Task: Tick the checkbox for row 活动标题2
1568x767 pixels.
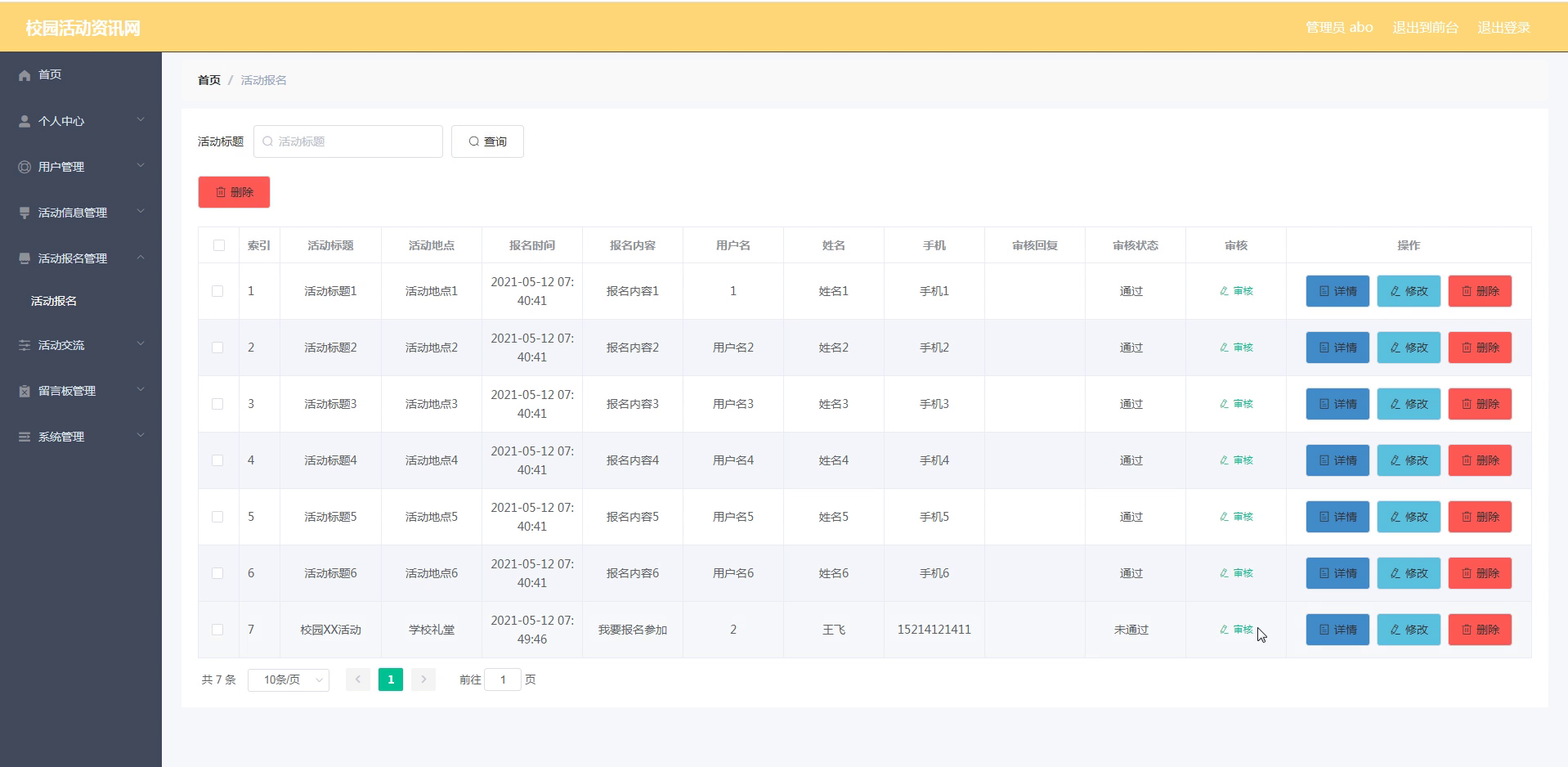Action: pyautogui.click(x=217, y=348)
